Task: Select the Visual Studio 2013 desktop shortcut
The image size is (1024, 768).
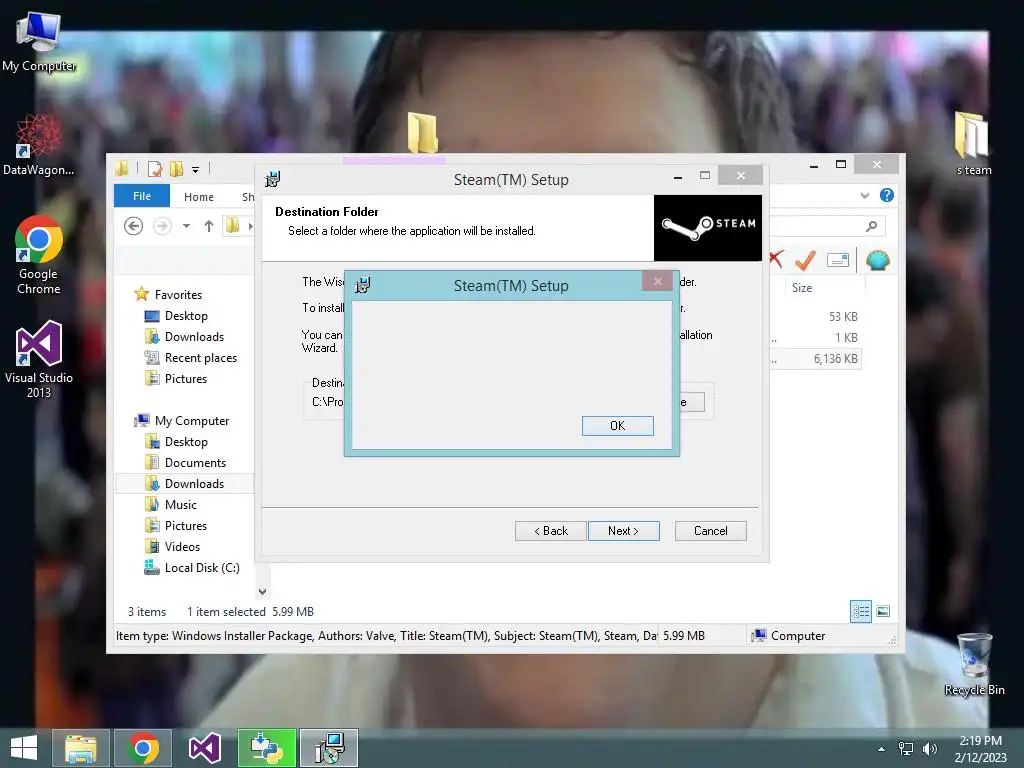Action: pyautogui.click(x=39, y=360)
